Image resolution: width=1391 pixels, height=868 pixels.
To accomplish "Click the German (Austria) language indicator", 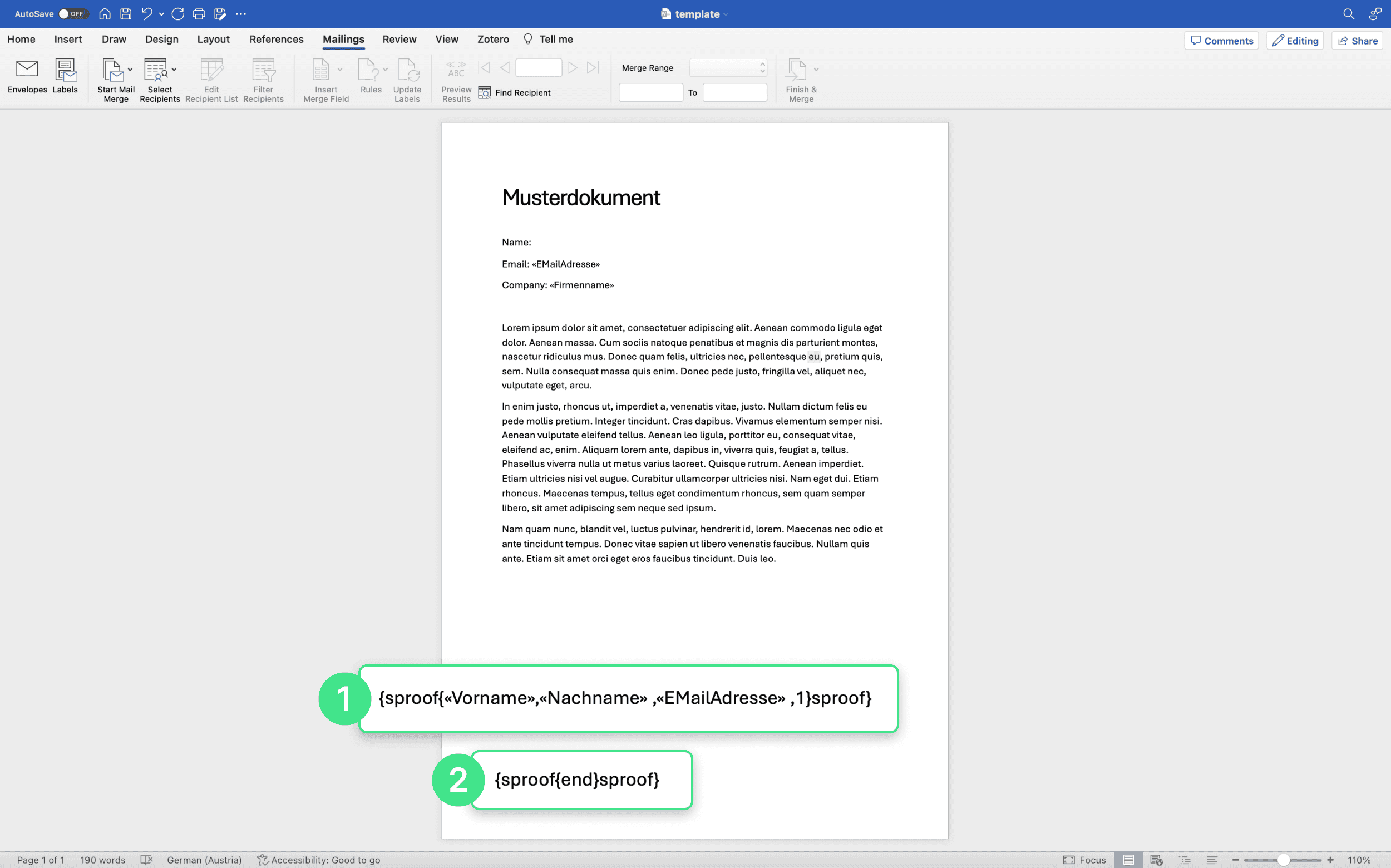I will pos(204,860).
